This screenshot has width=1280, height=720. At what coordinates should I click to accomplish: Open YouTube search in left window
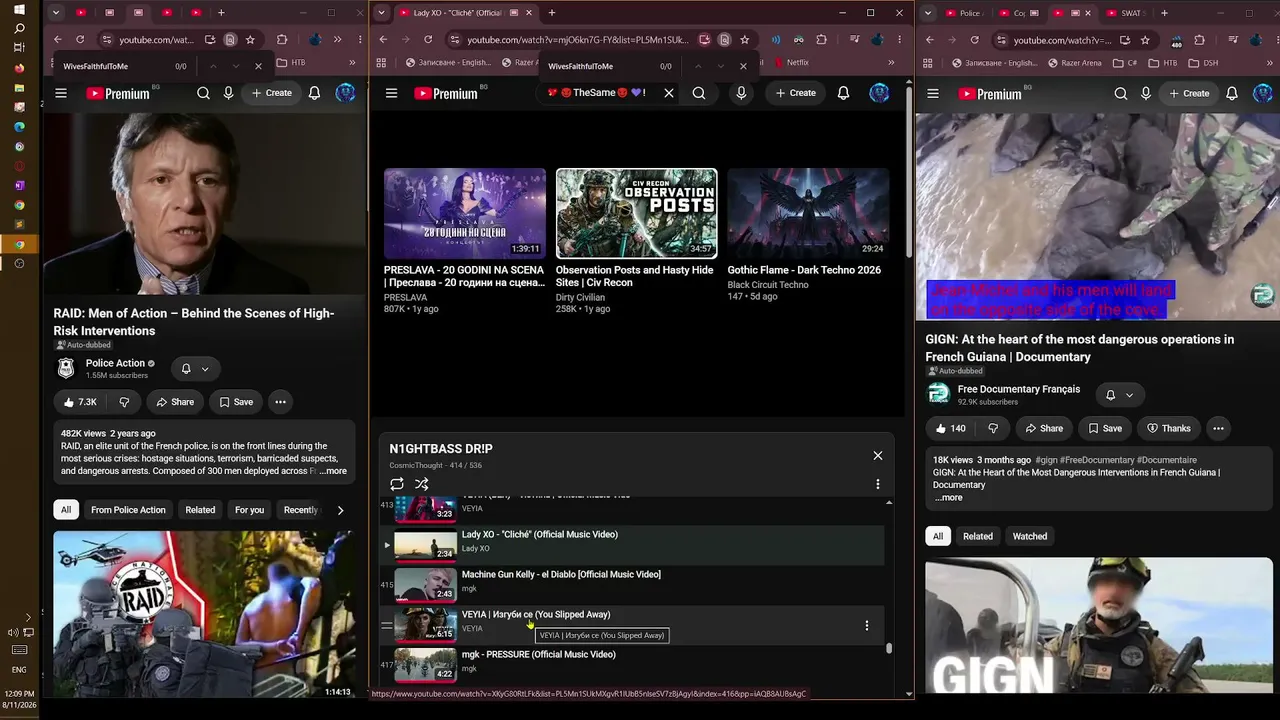pyautogui.click(x=203, y=93)
